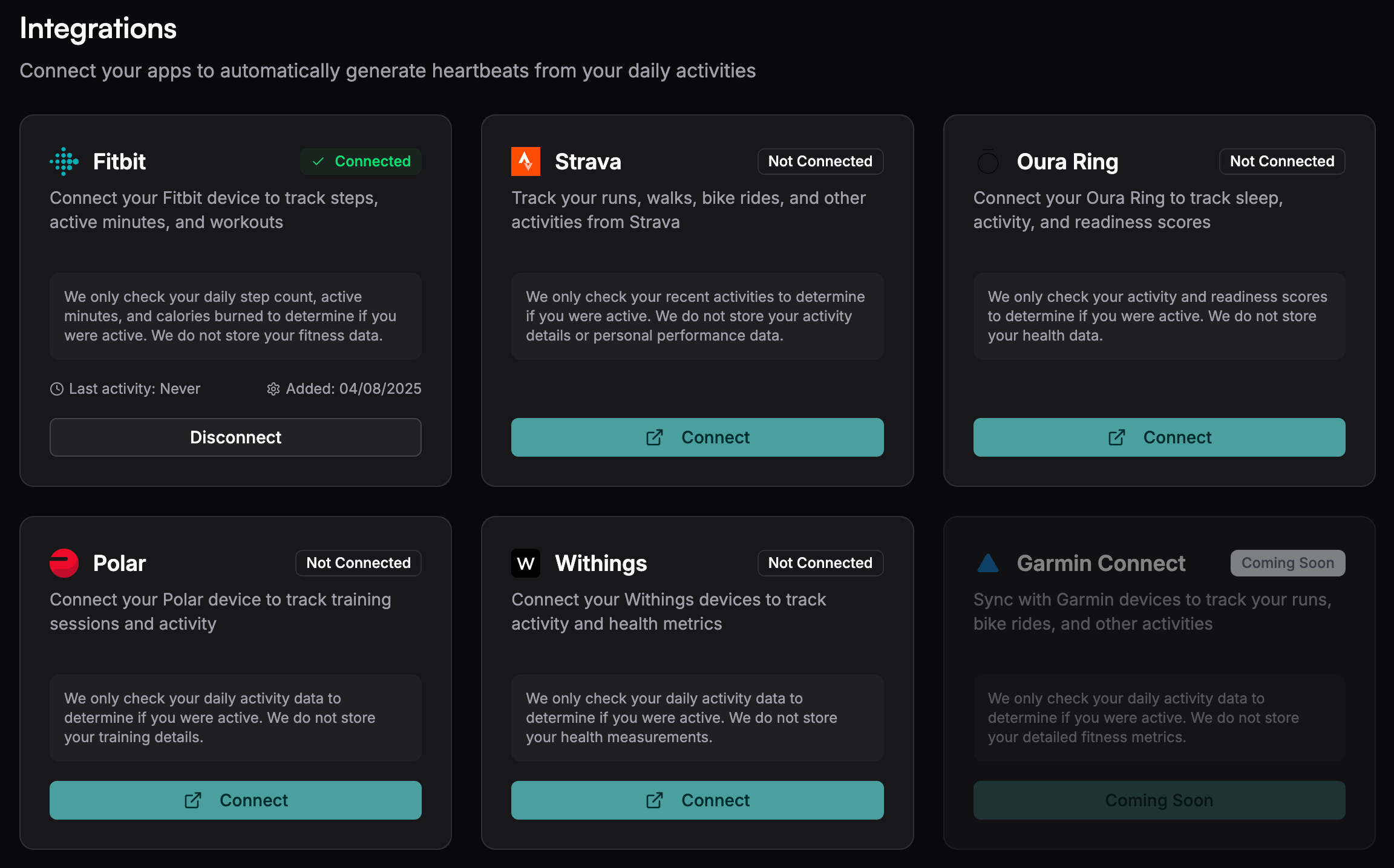This screenshot has width=1394, height=868.
Task: Connect the Polar integration
Action: tap(235, 800)
